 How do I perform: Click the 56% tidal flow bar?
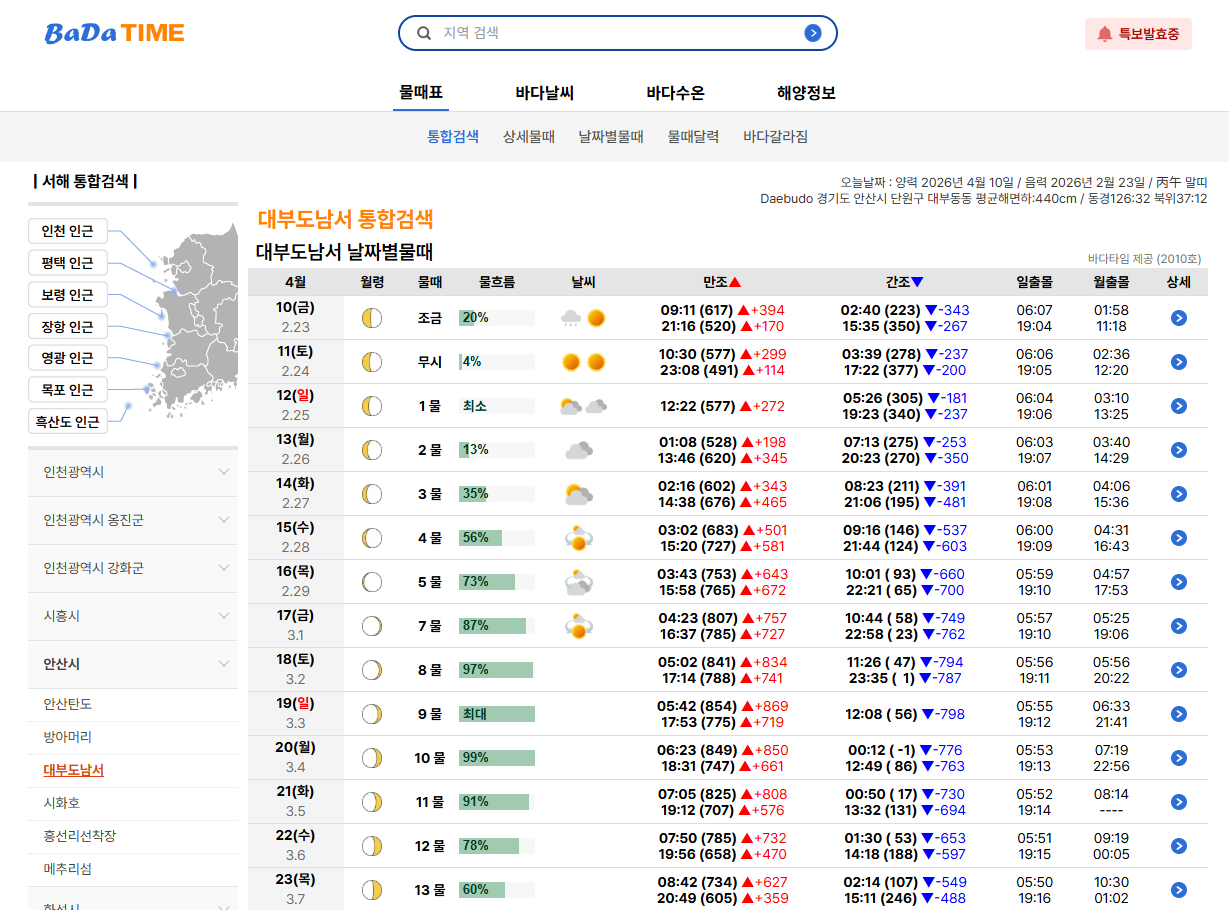tap(497, 538)
